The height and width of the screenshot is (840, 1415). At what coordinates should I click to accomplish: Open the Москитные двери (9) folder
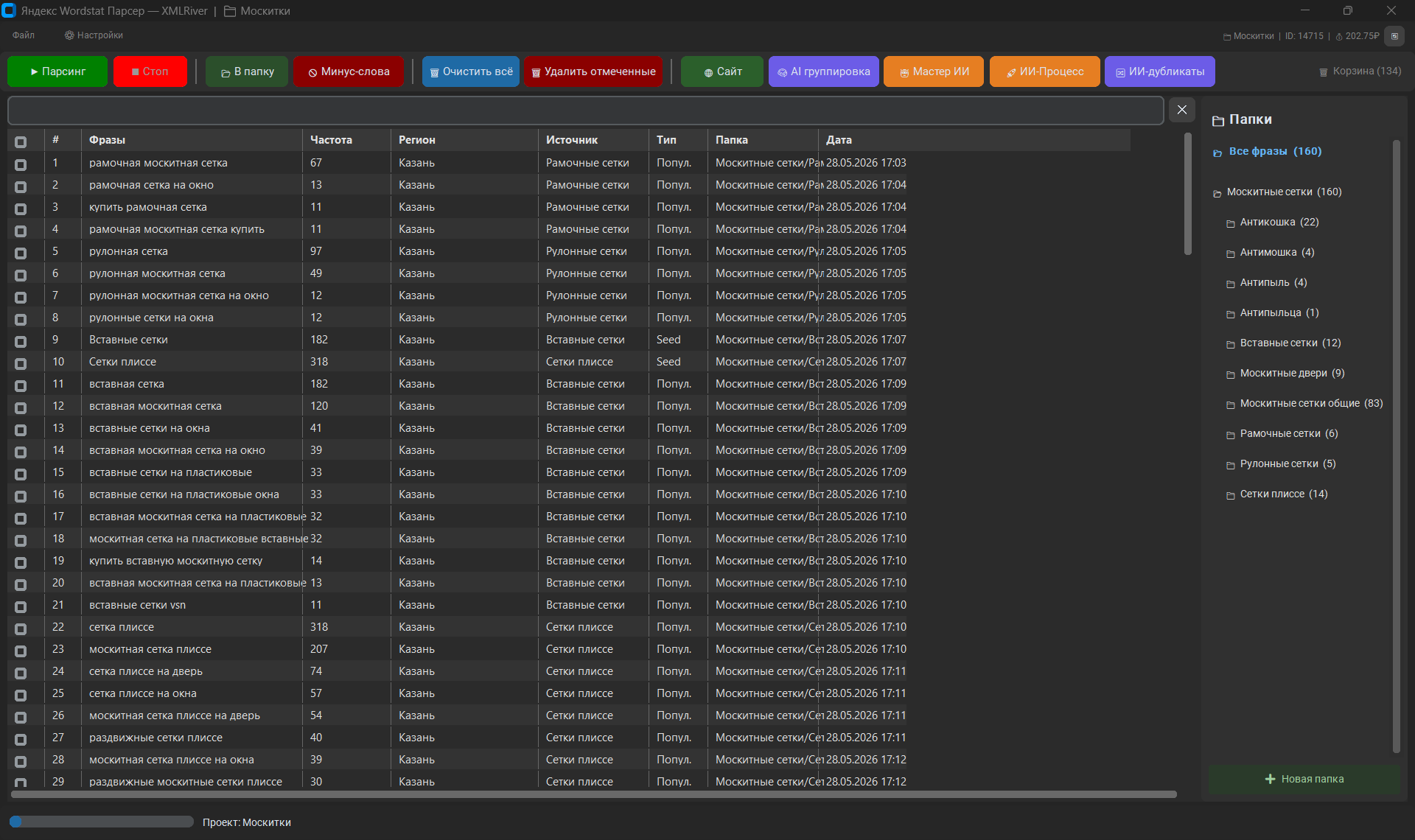click(1292, 373)
